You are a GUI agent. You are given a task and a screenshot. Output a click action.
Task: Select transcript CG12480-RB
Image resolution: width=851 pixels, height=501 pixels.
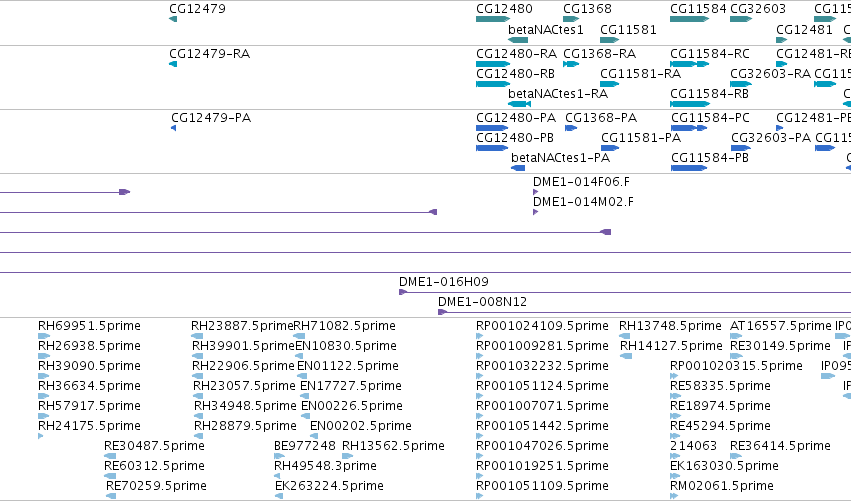pyautogui.click(x=515, y=74)
